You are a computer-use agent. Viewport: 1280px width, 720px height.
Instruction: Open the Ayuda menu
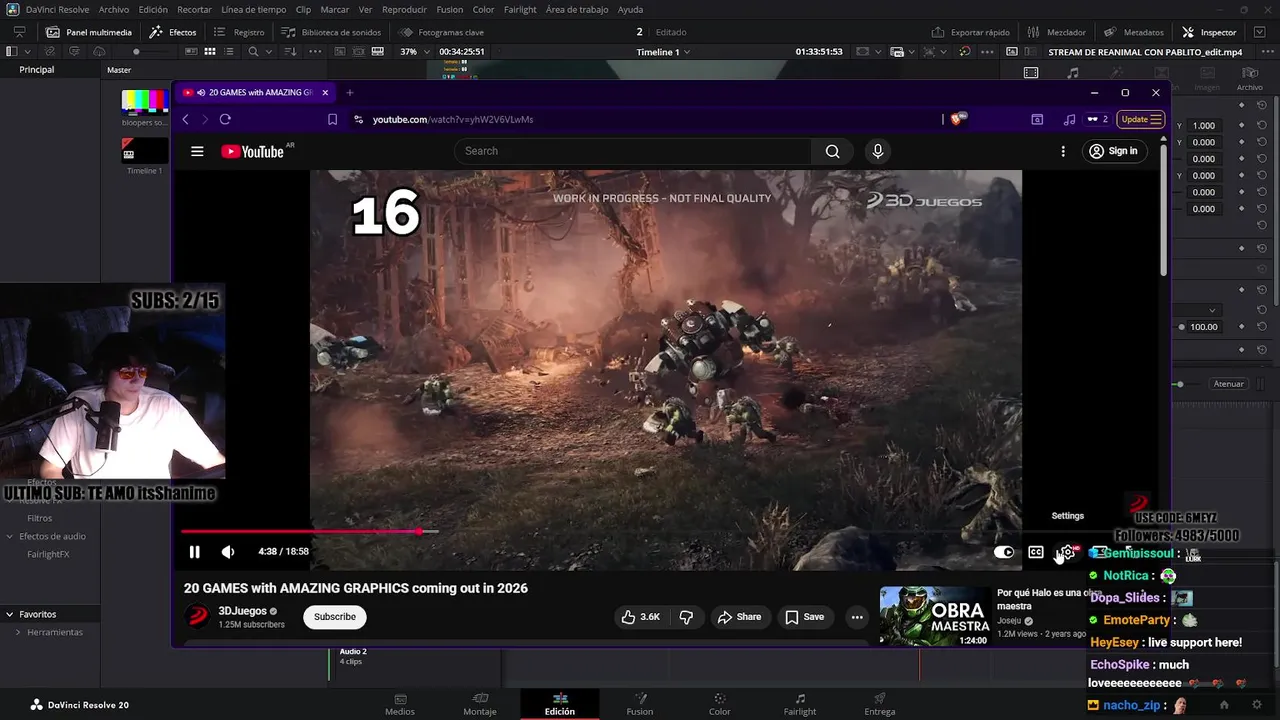click(x=631, y=9)
